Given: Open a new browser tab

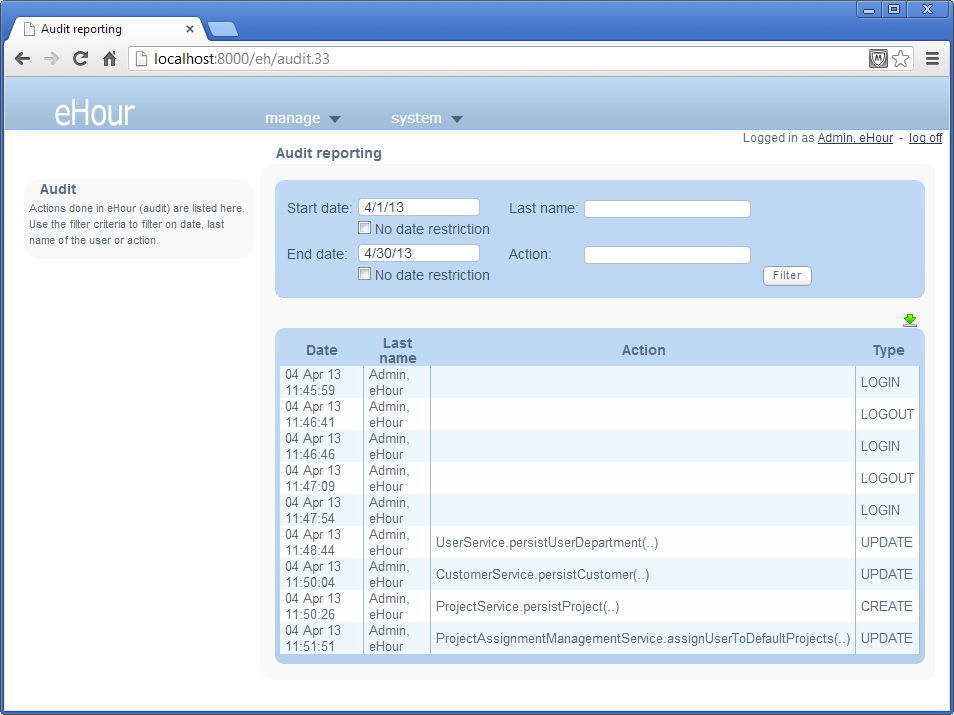Looking at the screenshot, I should coord(223,29).
